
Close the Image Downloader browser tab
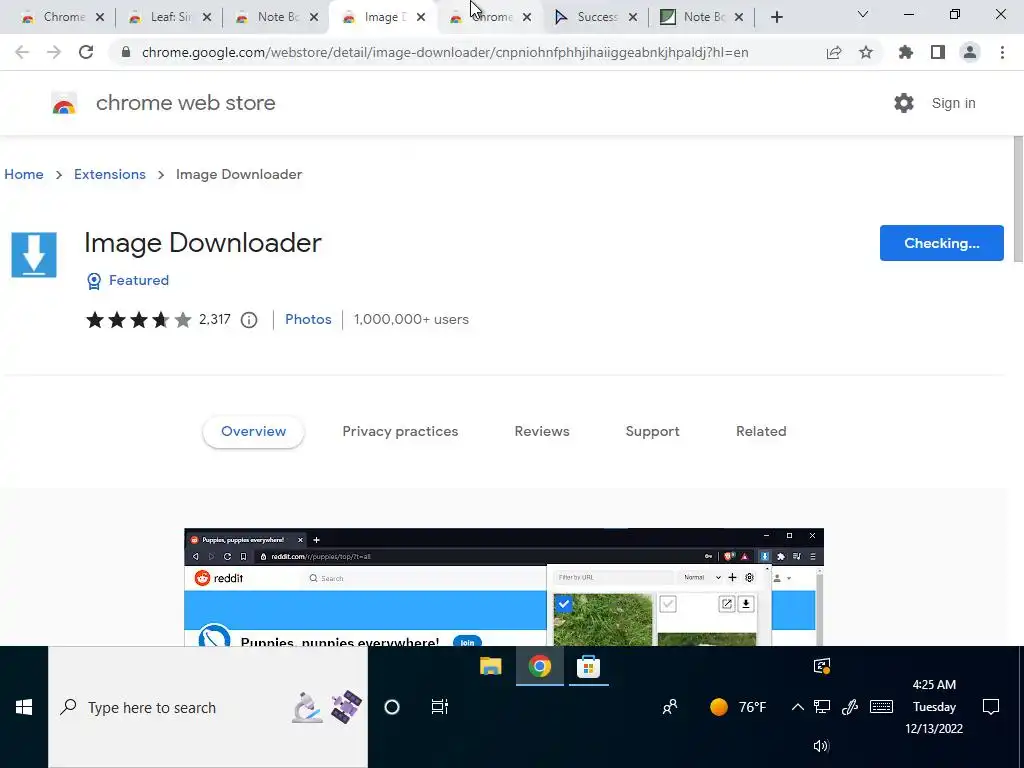(421, 18)
